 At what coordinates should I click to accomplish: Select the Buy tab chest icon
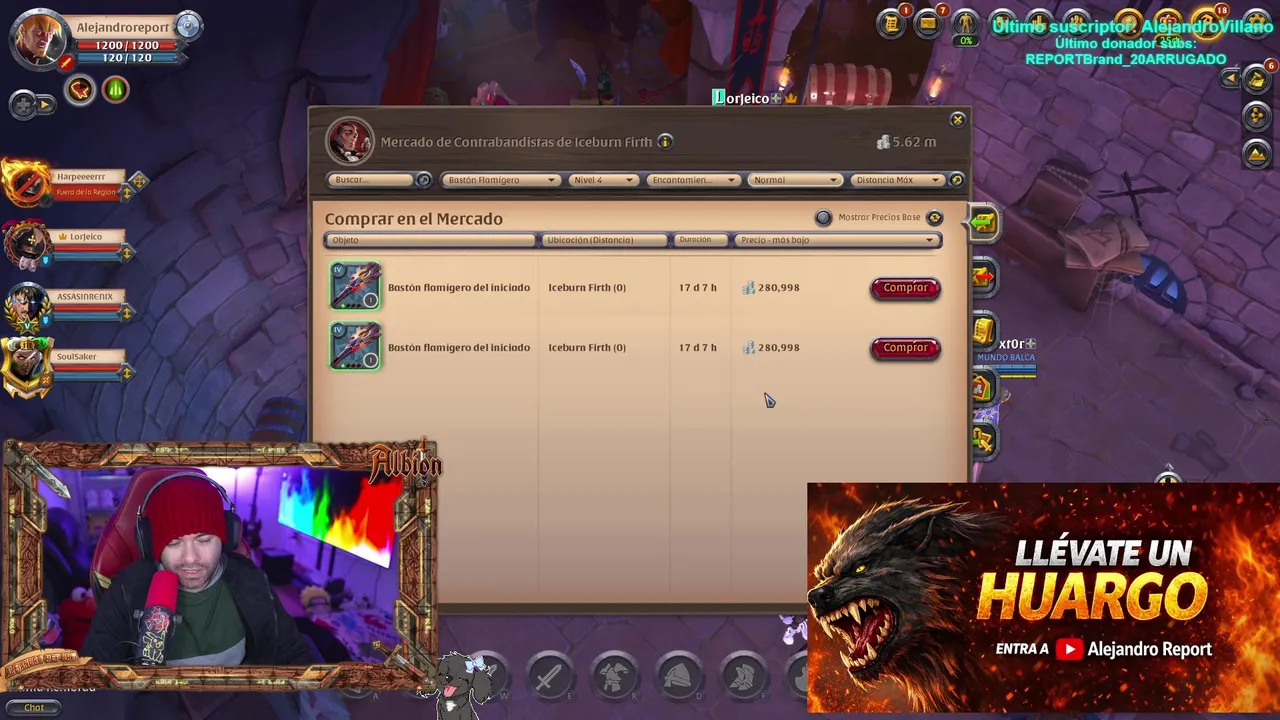pyautogui.click(x=984, y=223)
